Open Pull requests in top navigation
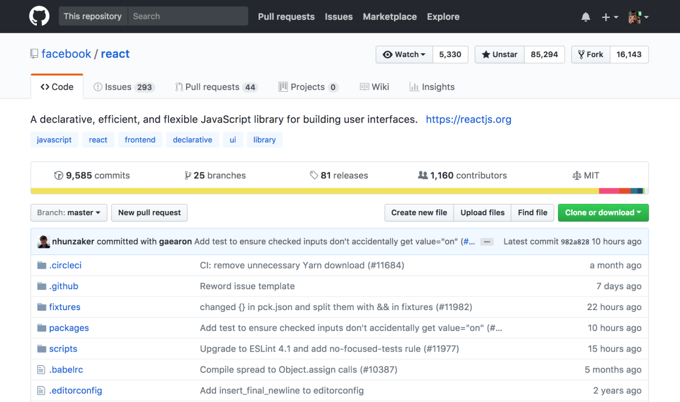The width and height of the screenshot is (680, 402). pyautogui.click(x=286, y=16)
